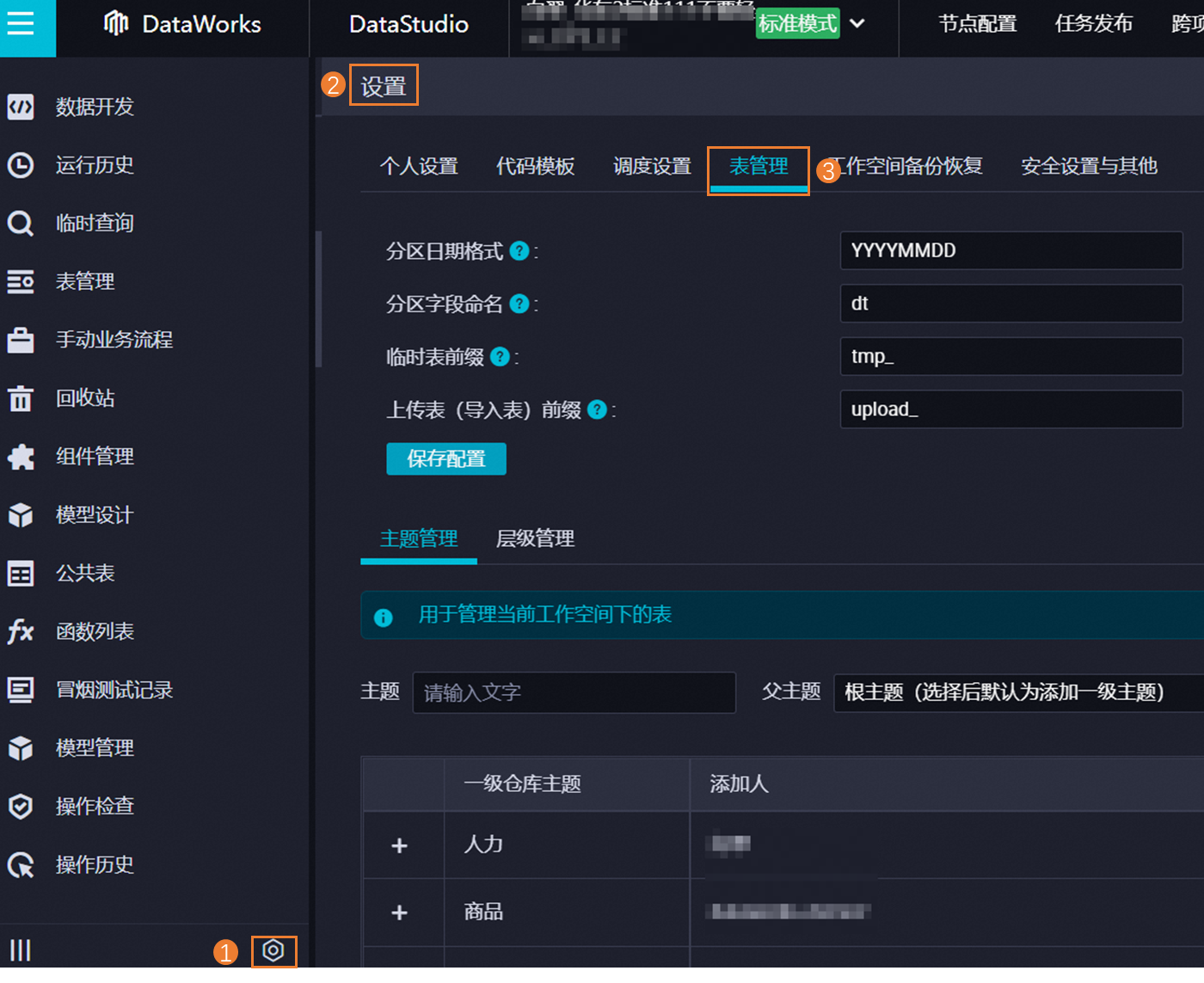Open 操作检查 shield icon
Screen dimensions: 1204x983
click(x=21, y=807)
